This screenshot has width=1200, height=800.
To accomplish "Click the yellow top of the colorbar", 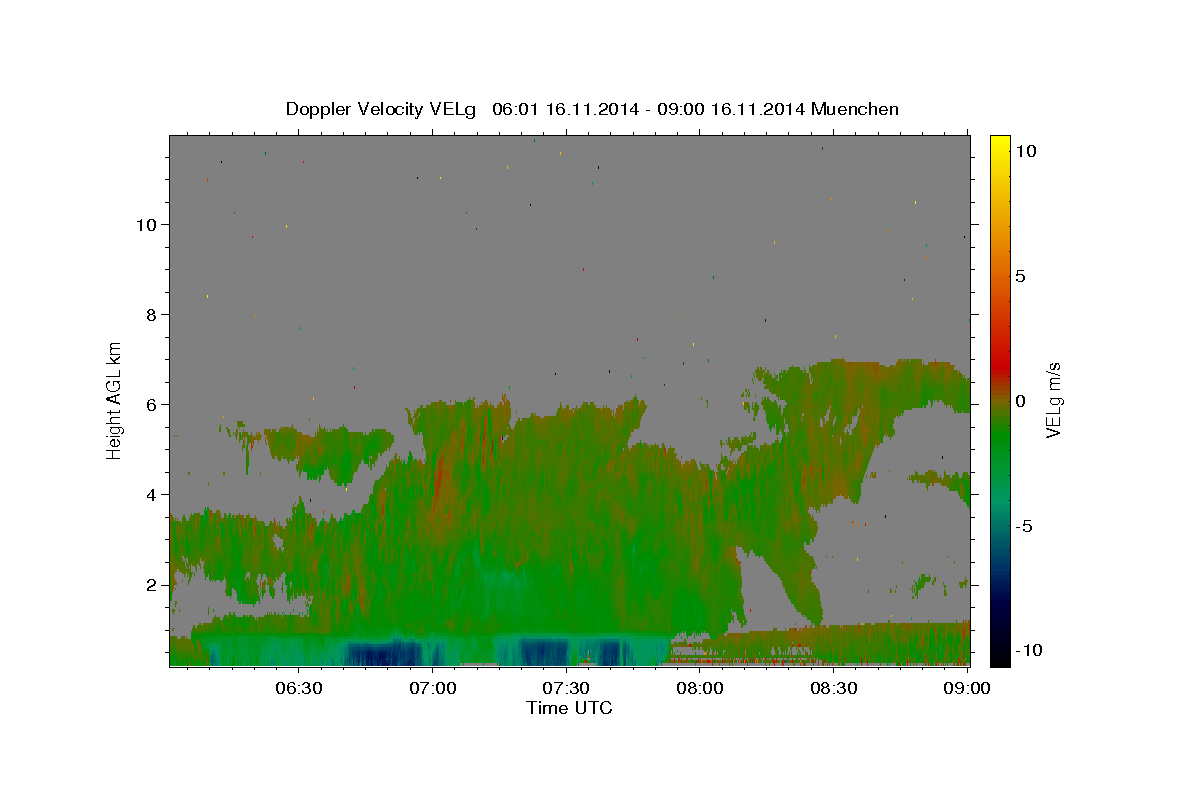I will tap(1000, 145).
